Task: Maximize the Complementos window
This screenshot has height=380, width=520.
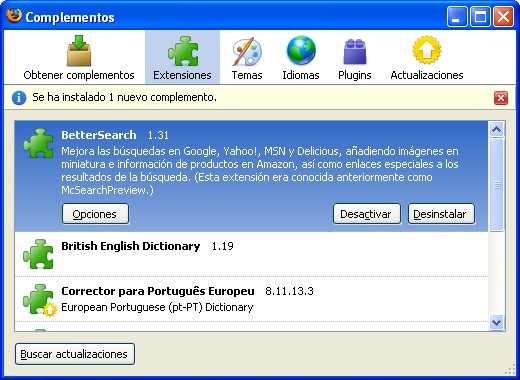Action: click(x=480, y=17)
